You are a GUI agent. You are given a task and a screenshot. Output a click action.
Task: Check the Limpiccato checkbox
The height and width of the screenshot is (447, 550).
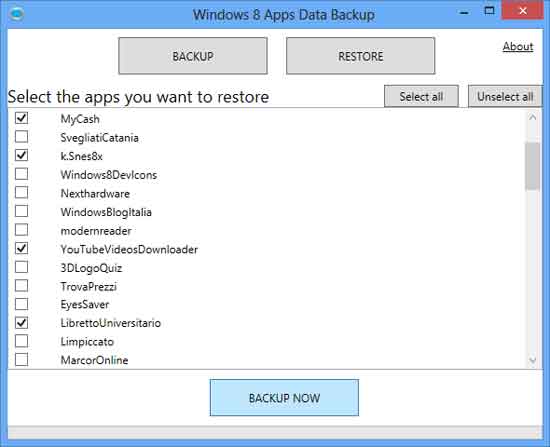(21, 341)
